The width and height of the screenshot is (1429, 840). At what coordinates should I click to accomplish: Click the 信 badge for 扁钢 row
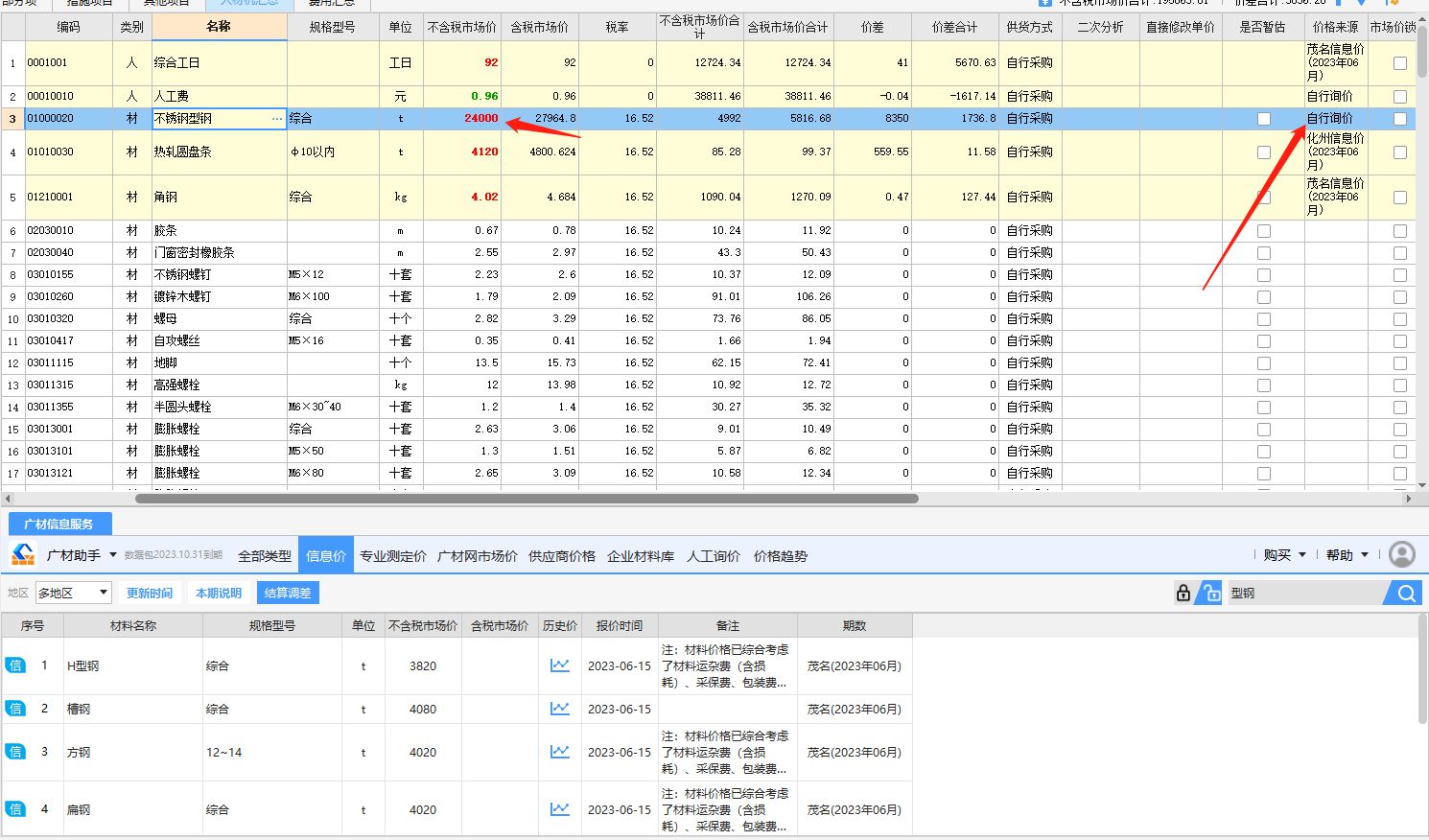pyautogui.click(x=15, y=809)
